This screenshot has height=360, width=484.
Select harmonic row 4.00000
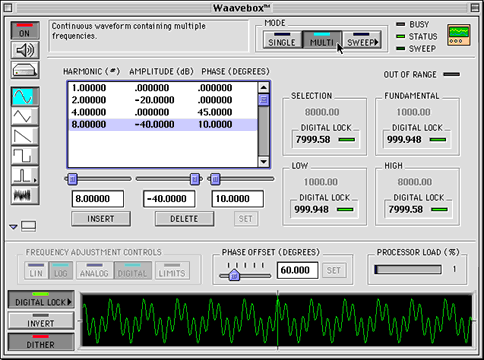pyautogui.click(x=163, y=112)
